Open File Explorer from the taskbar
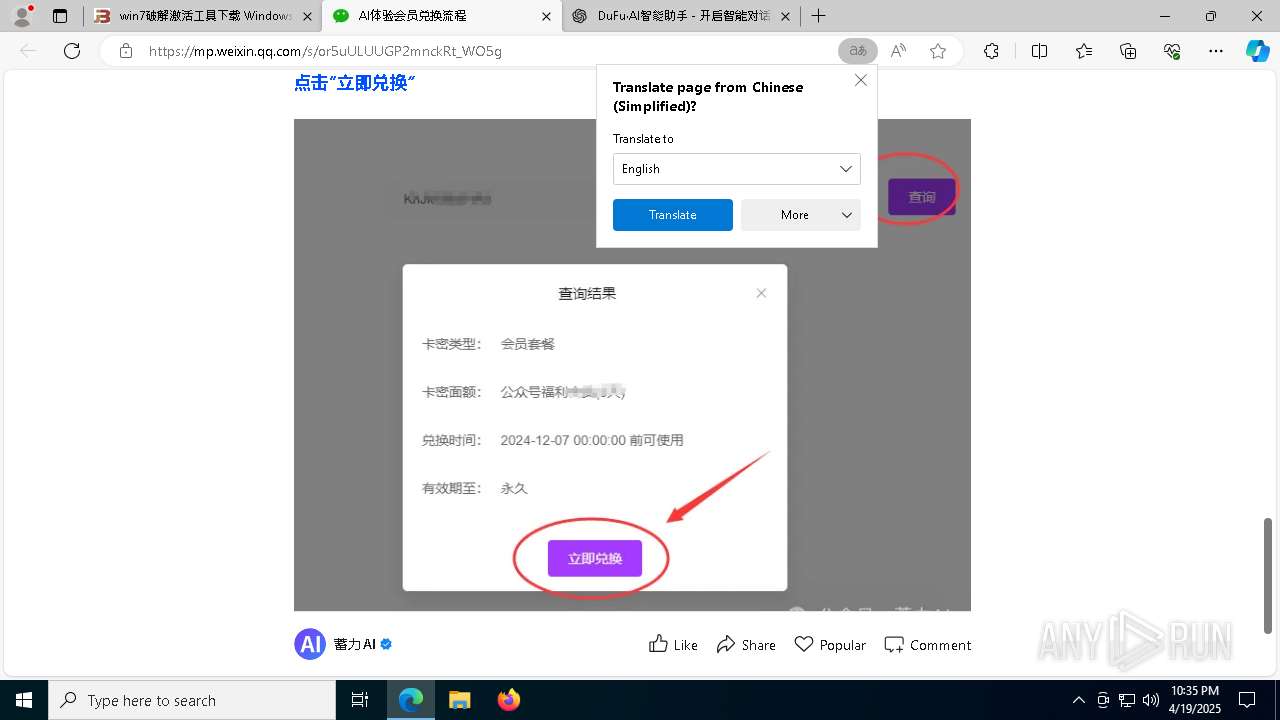This screenshot has width=1280, height=720. pyautogui.click(x=459, y=700)
